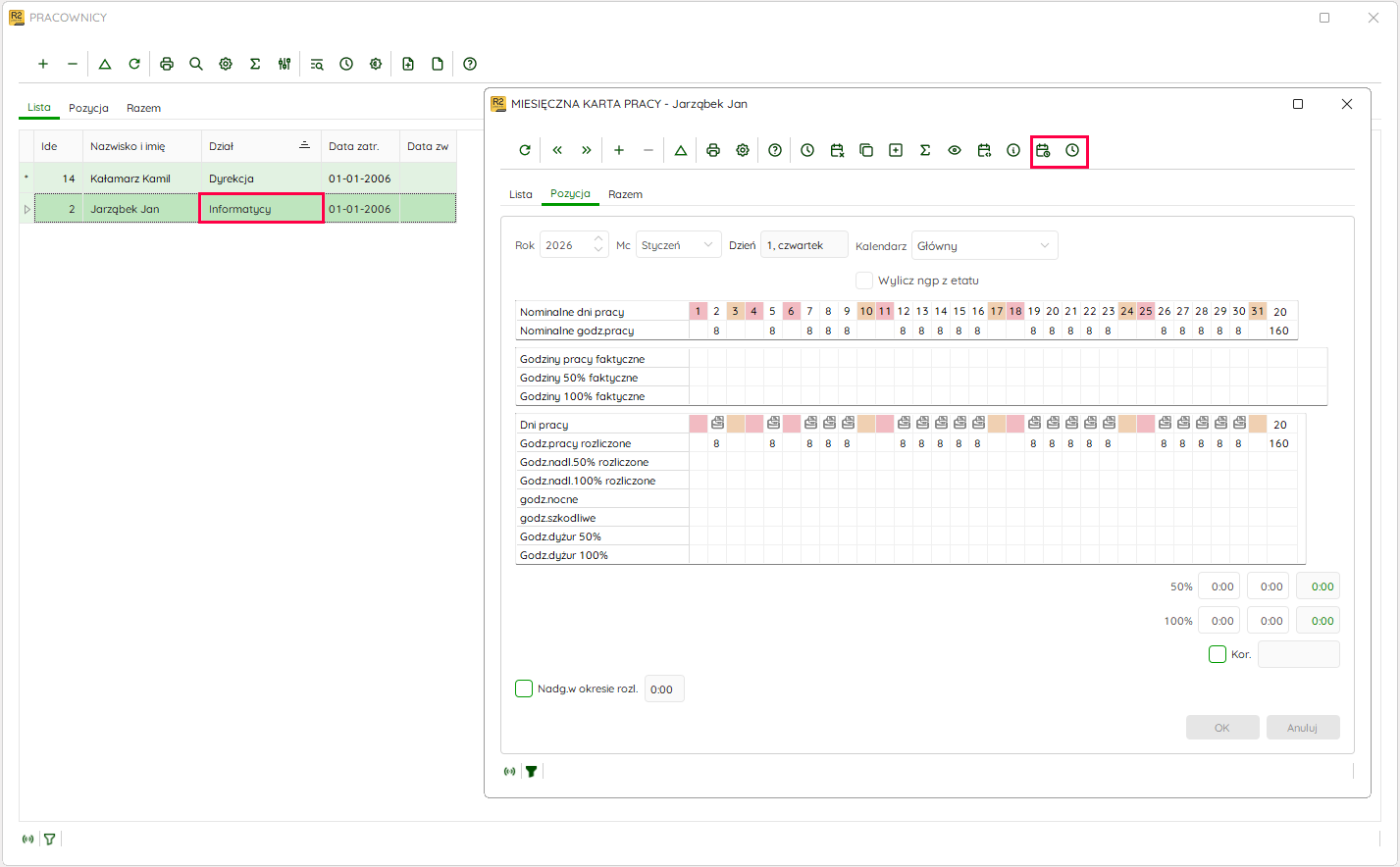The image size is (1400, 867).
Task: Open the Kalendarz dropdown showing Główny
Action: pos(985,245)
